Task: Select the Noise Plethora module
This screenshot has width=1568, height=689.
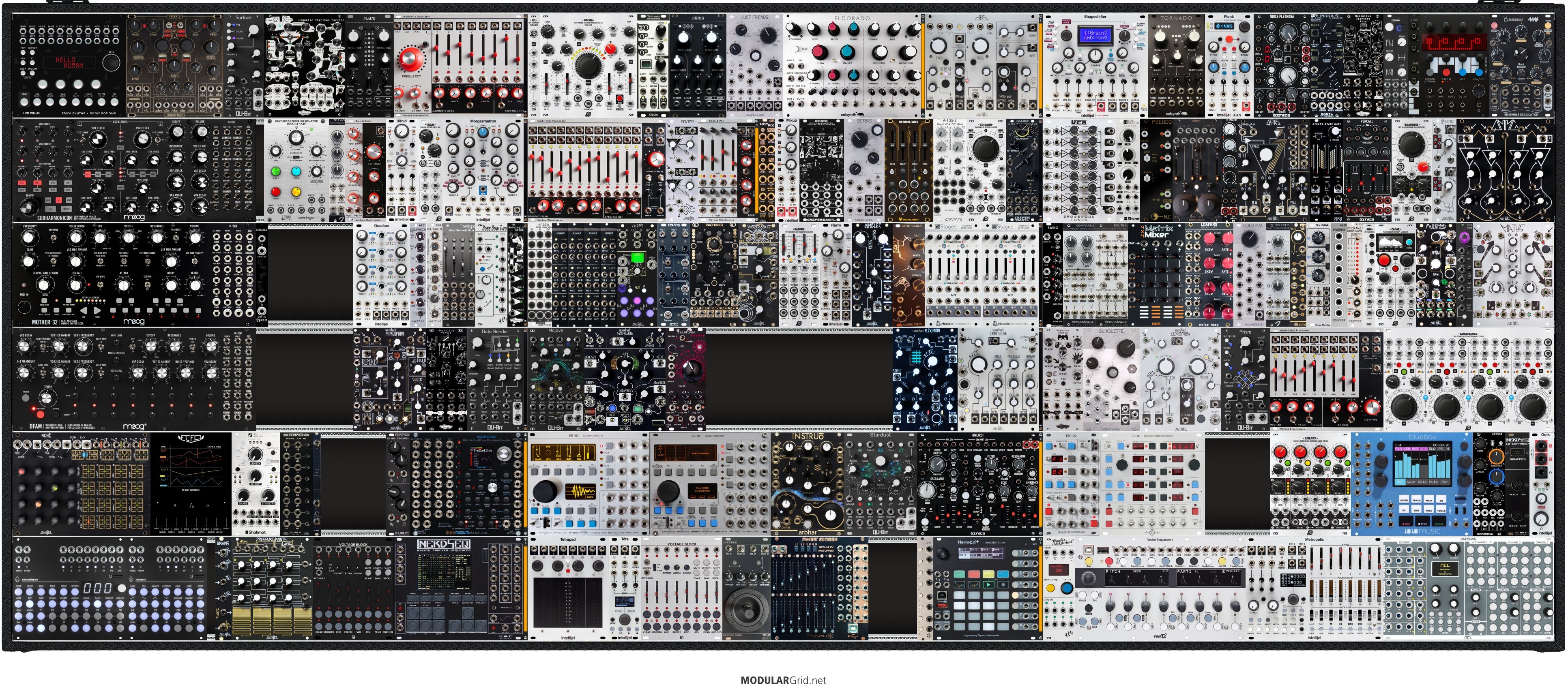Action: (x=1282, y=66)
